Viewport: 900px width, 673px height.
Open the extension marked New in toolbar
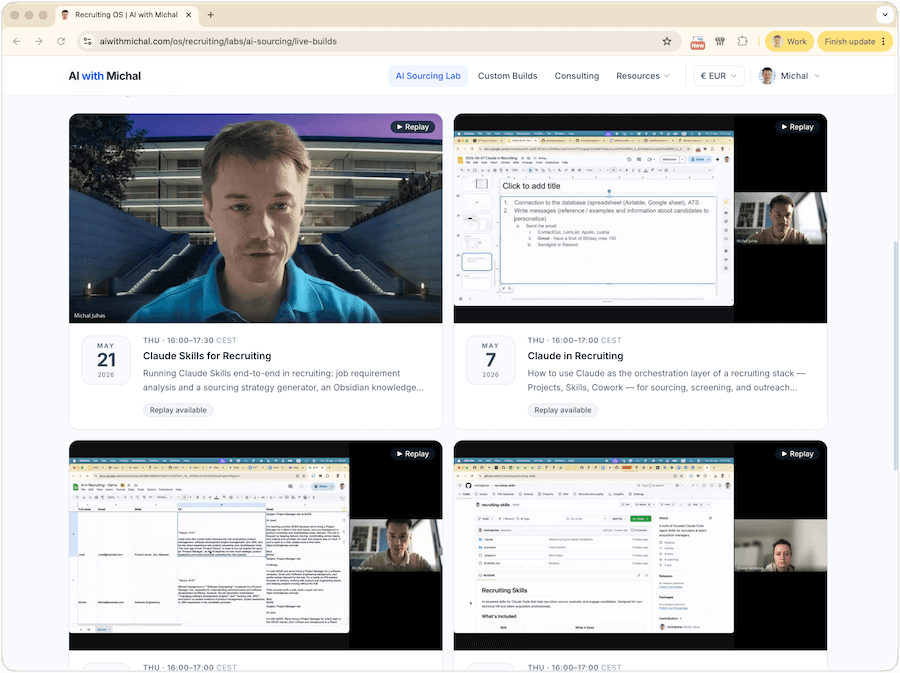coord(697,41)
